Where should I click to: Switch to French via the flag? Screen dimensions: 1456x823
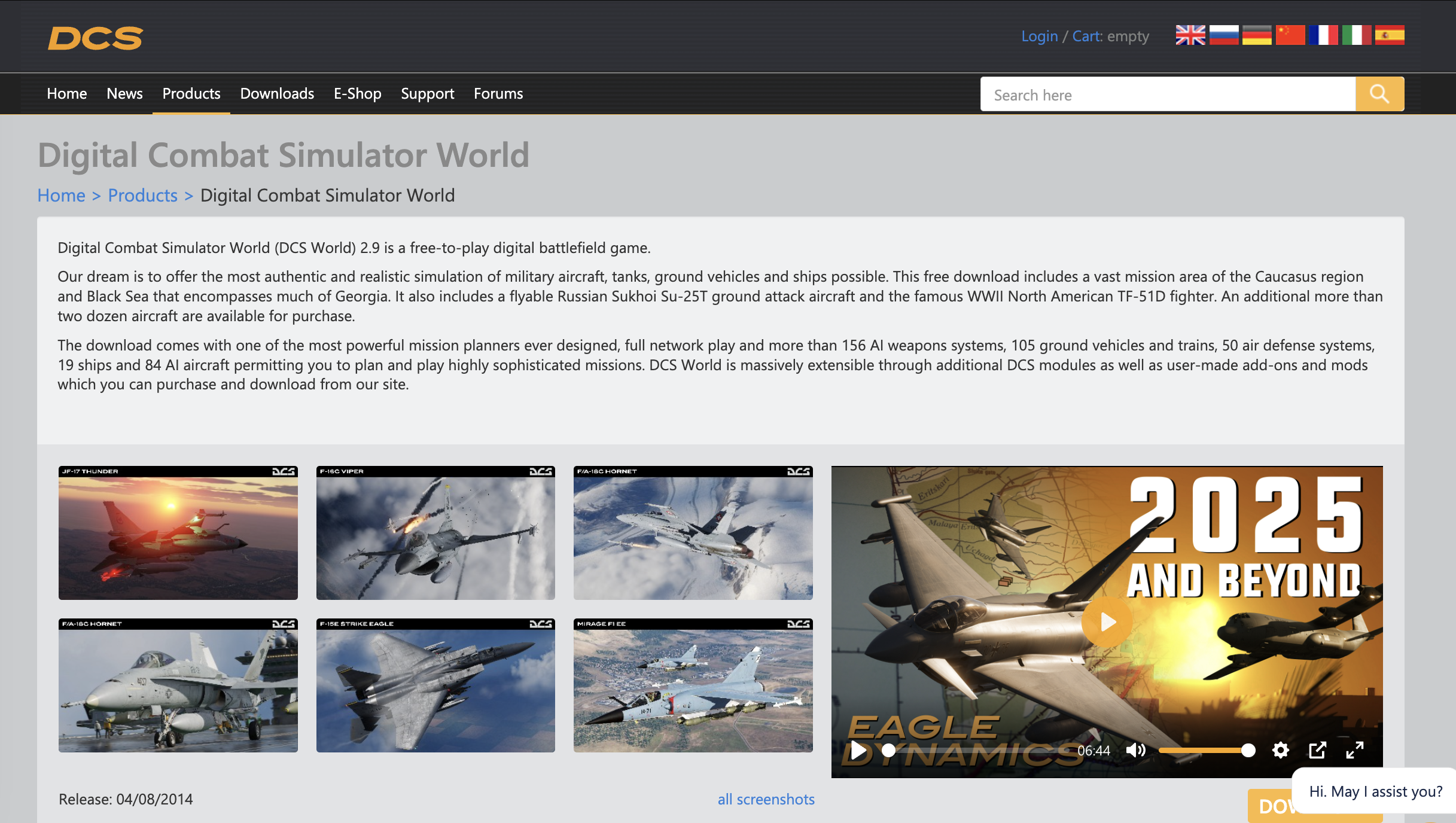1323,35
